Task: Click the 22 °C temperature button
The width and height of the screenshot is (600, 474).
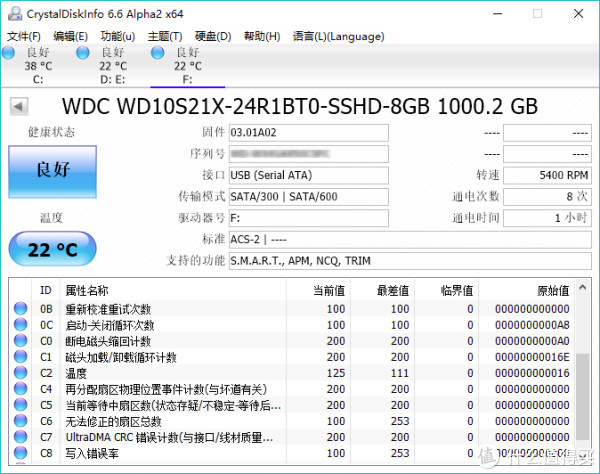Action: pyautogui.click(x=52, y=249)
